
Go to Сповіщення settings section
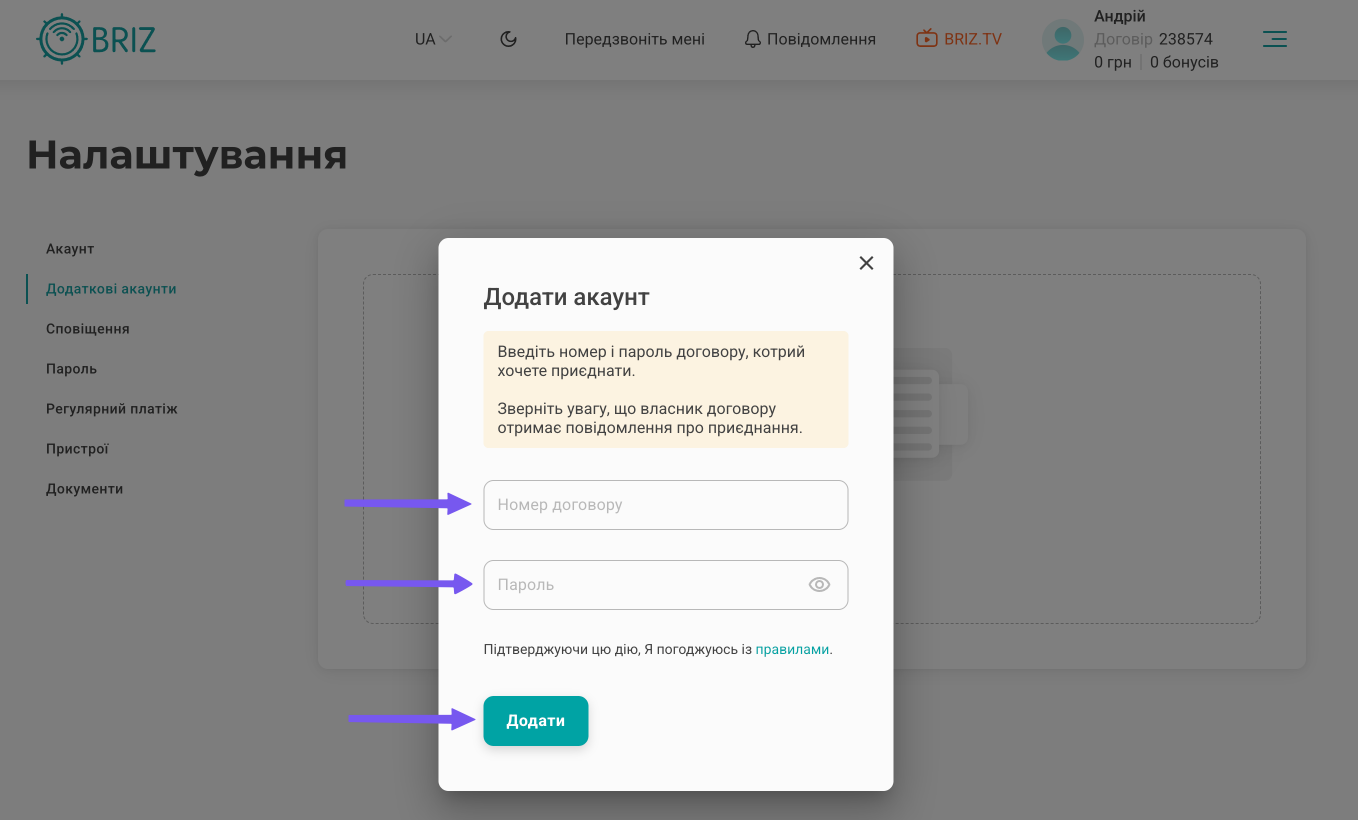(88, 329)
